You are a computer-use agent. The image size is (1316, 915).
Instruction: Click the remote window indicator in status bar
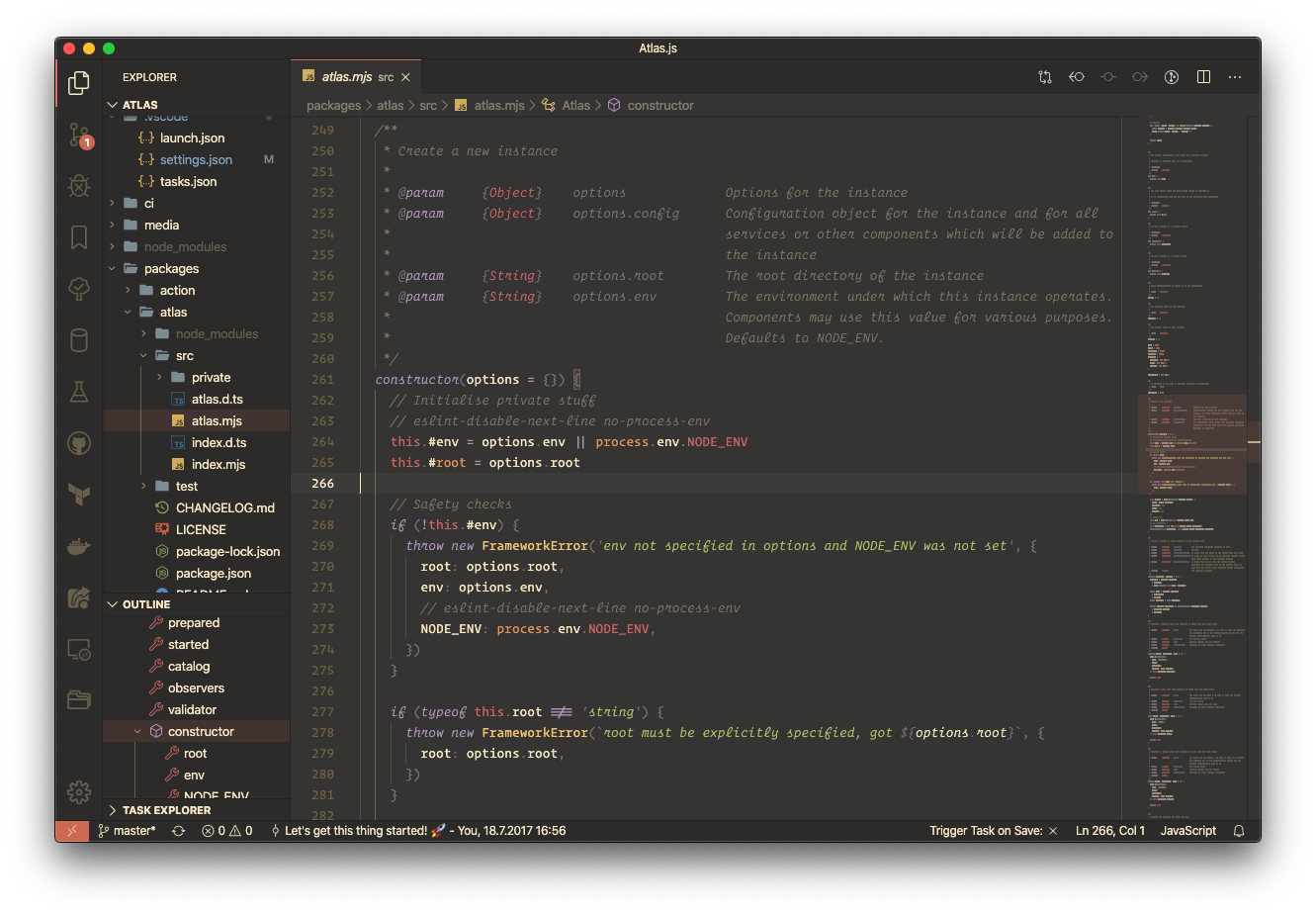tap(72, 831)
